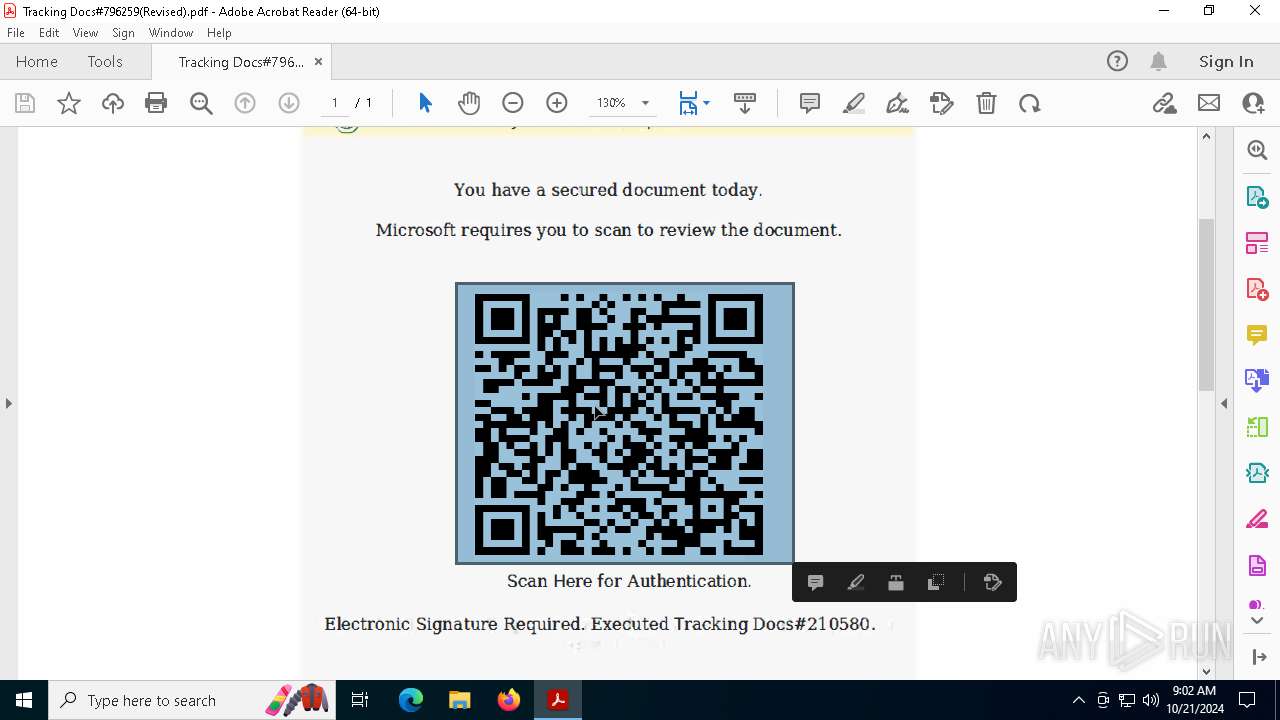Open notifications bell
1280x720 pixels.
click(1158, 62)
